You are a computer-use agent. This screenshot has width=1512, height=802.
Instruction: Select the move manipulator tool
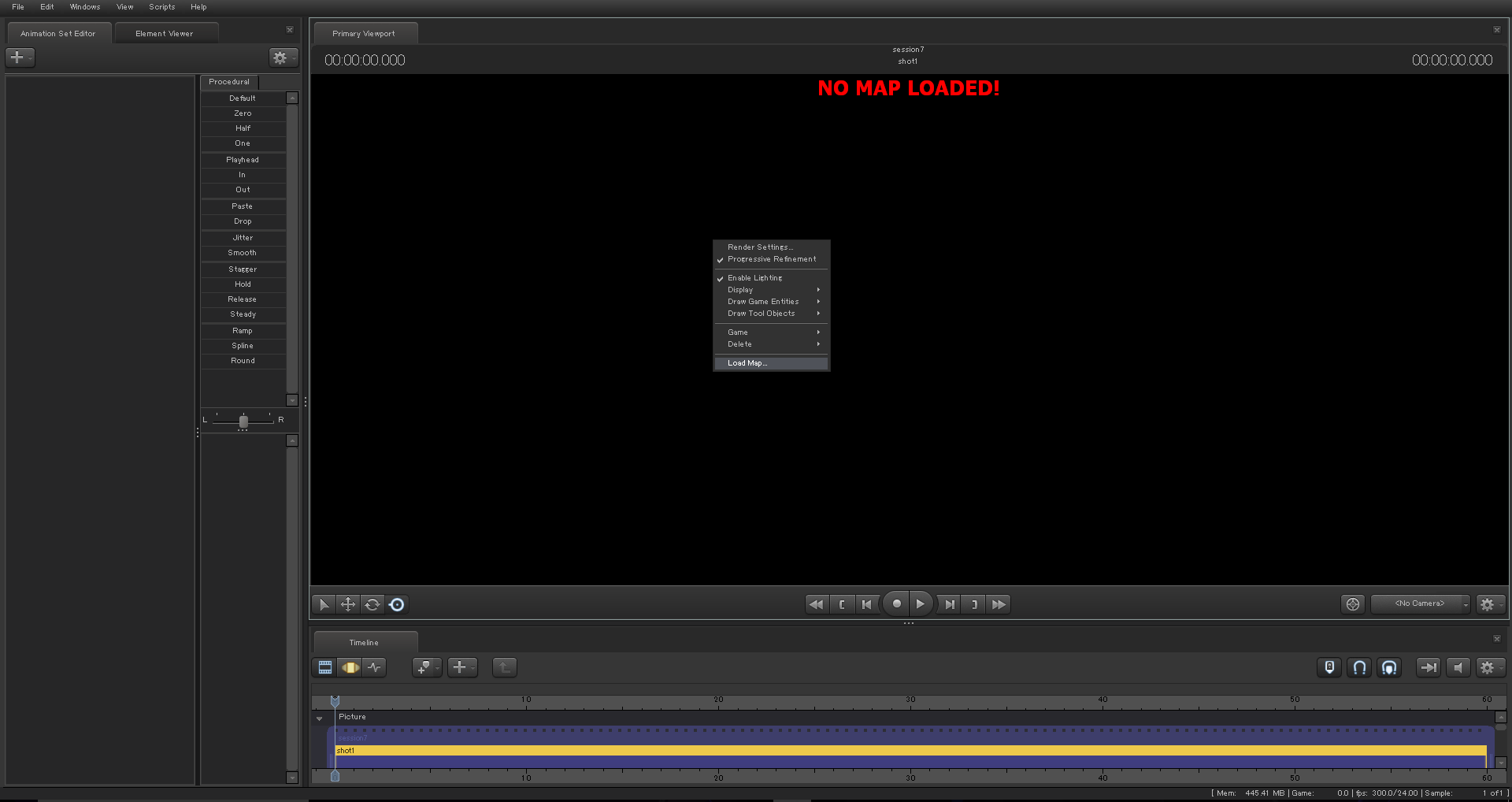[x=348, y=604]
